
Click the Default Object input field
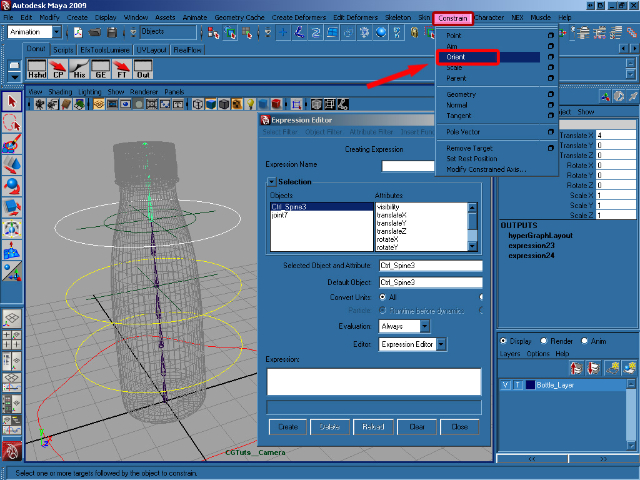click(x=429, y=282)
